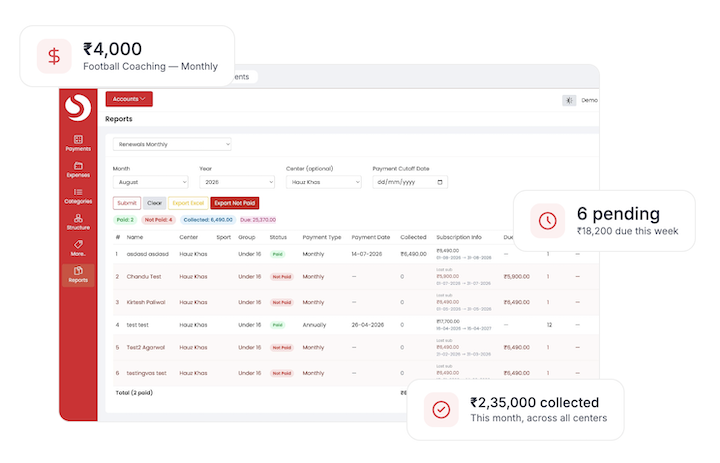Open Expenses in the sidebar
Image resolution: width=720 pixels, height=463 pixels.
click(78, 169)
